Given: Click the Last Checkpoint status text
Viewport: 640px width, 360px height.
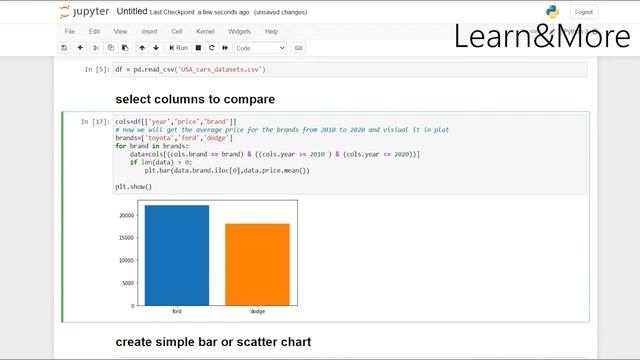Looking at the screenshot, I should click(199, 12).
